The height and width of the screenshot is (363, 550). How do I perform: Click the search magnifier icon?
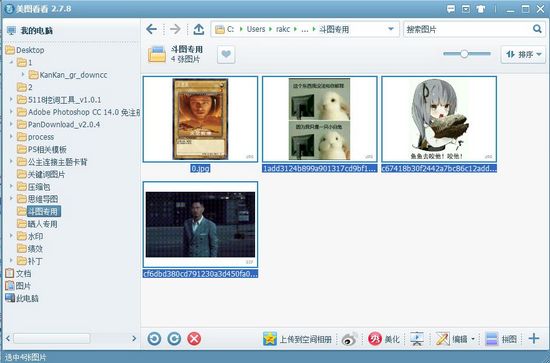(537, 29)
